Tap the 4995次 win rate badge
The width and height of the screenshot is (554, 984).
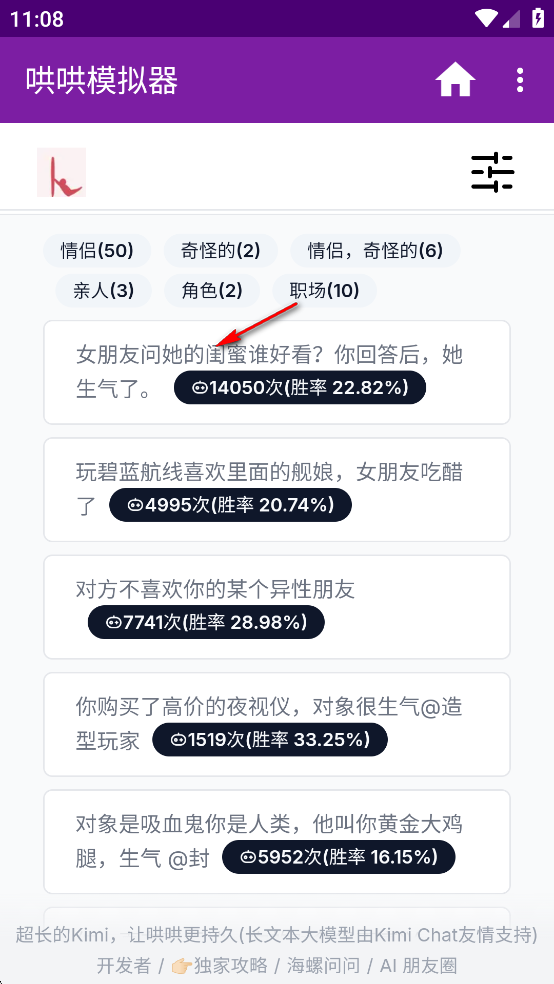(230, 505)
